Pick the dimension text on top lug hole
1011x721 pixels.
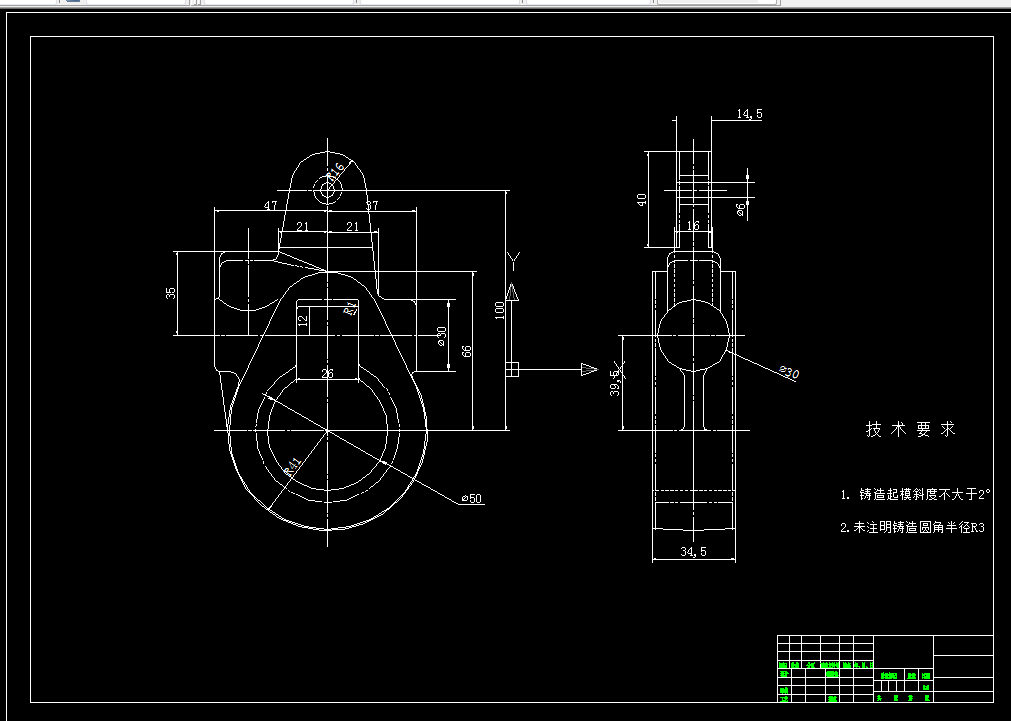[337, 170]
